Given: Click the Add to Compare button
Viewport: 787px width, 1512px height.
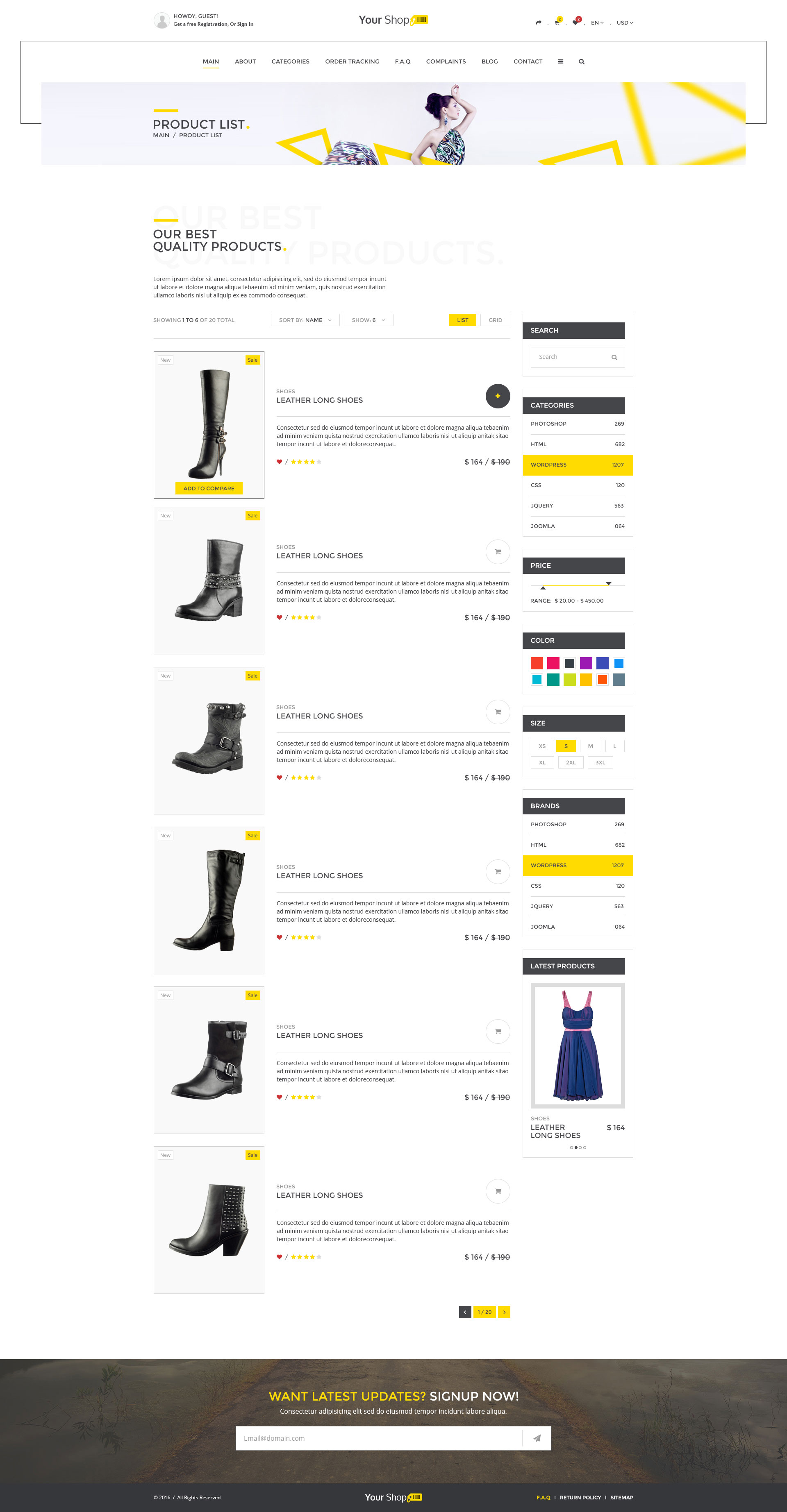Looking at the screenshot, I should pos(209,488).
